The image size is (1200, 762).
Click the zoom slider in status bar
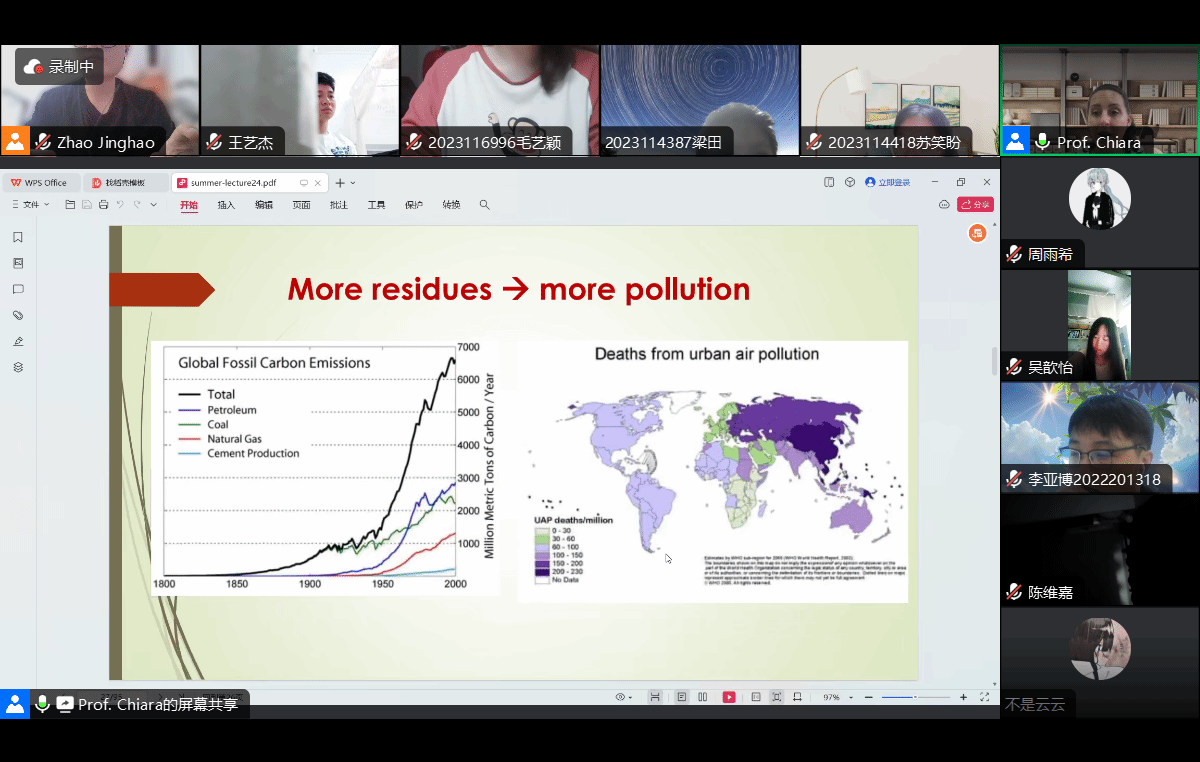click(914, 697)
